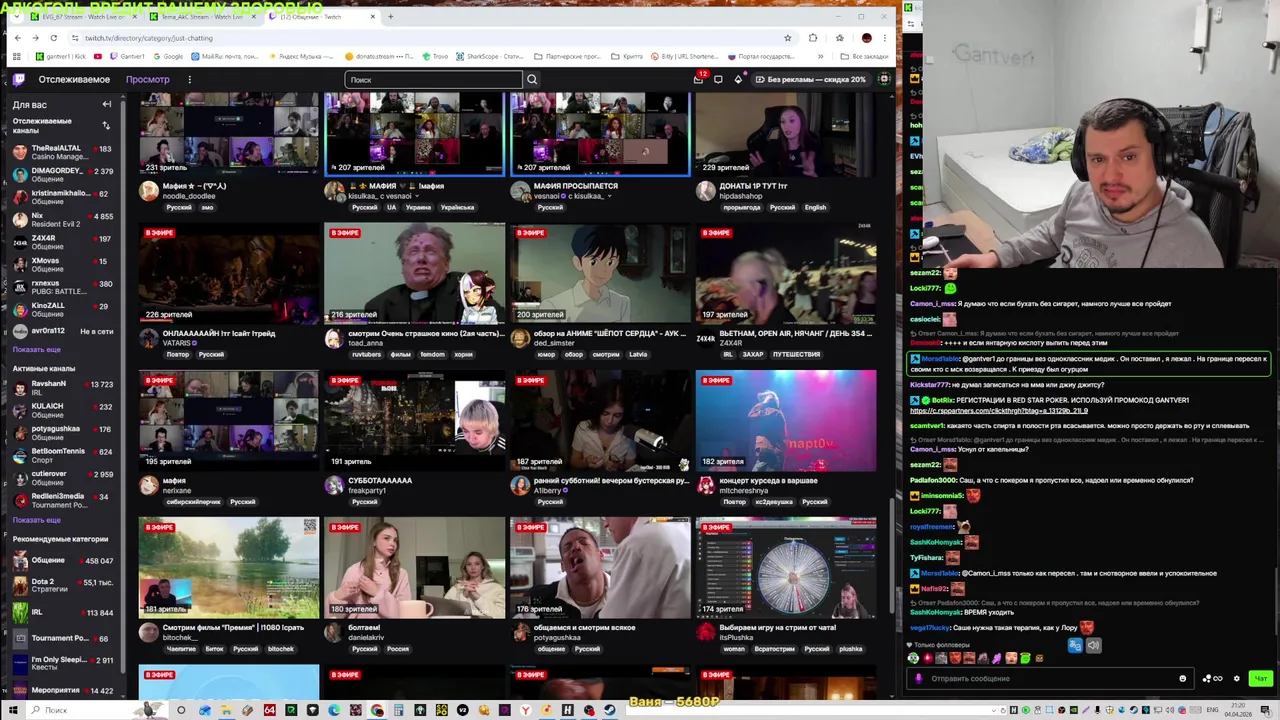Click Chrome icon in the taskbar

click(377, 710)
